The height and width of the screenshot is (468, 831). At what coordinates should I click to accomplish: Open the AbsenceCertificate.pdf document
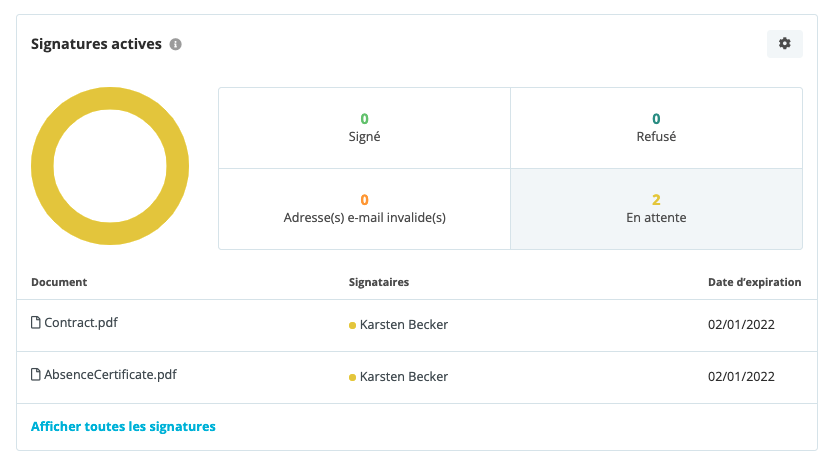click(x=110, y=374)
